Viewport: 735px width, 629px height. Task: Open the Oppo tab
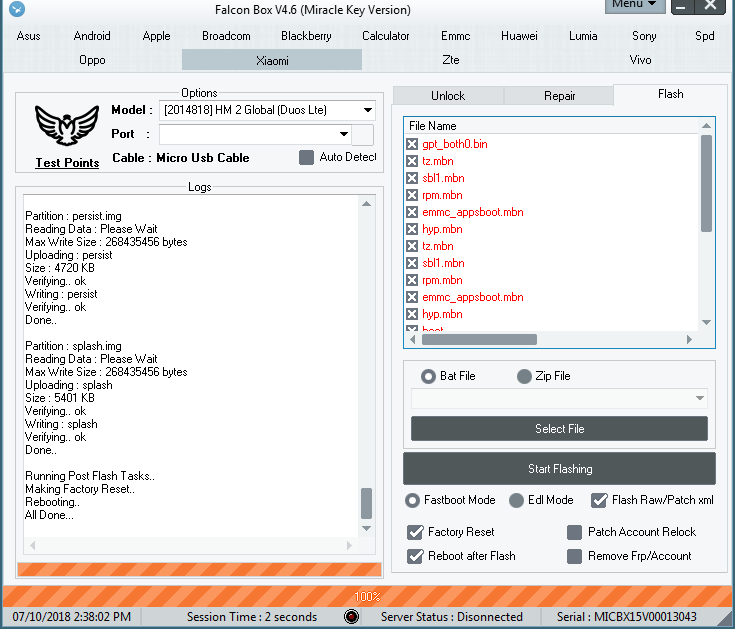point(92,60)
